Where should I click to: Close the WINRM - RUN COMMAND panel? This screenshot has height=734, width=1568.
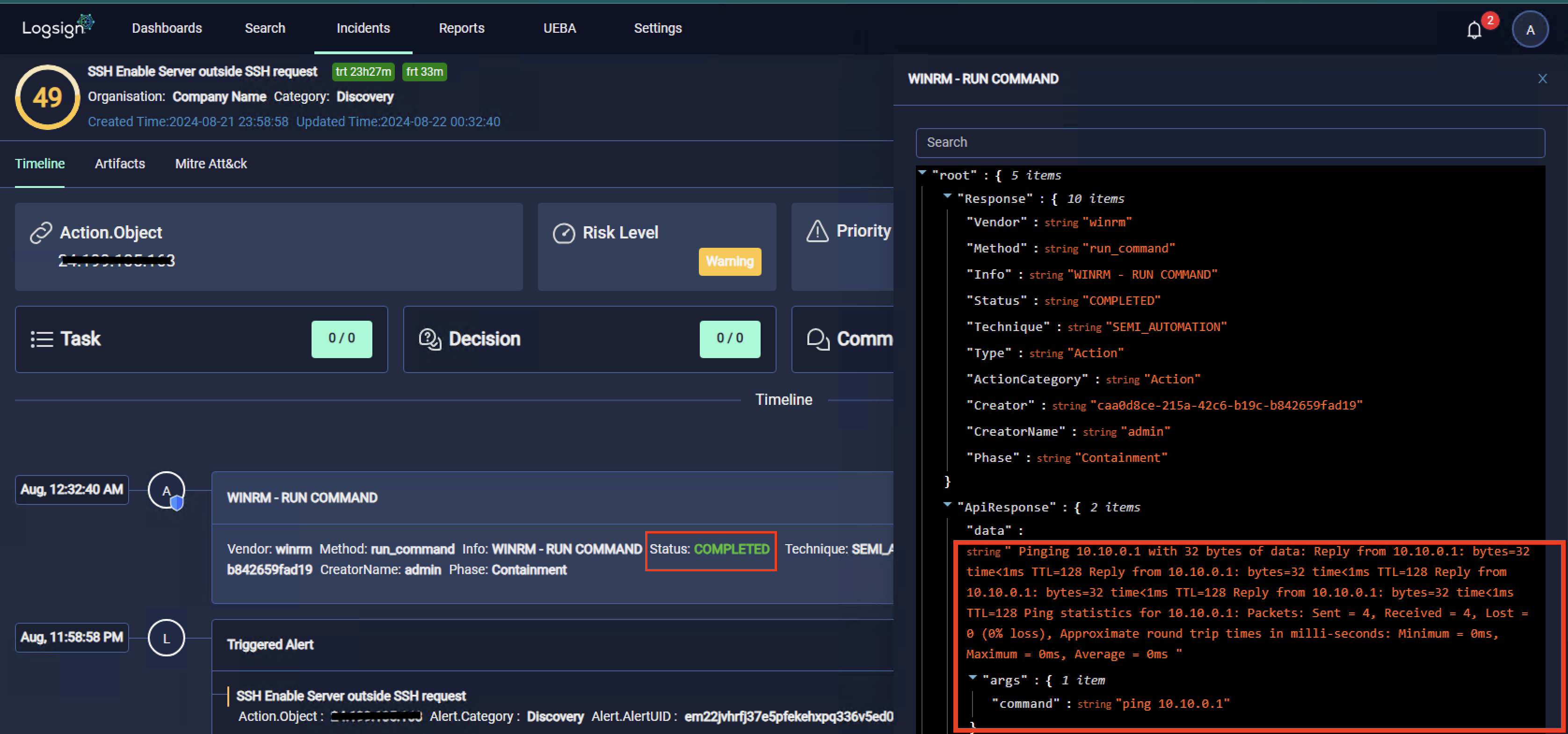tap(1542, 79)
